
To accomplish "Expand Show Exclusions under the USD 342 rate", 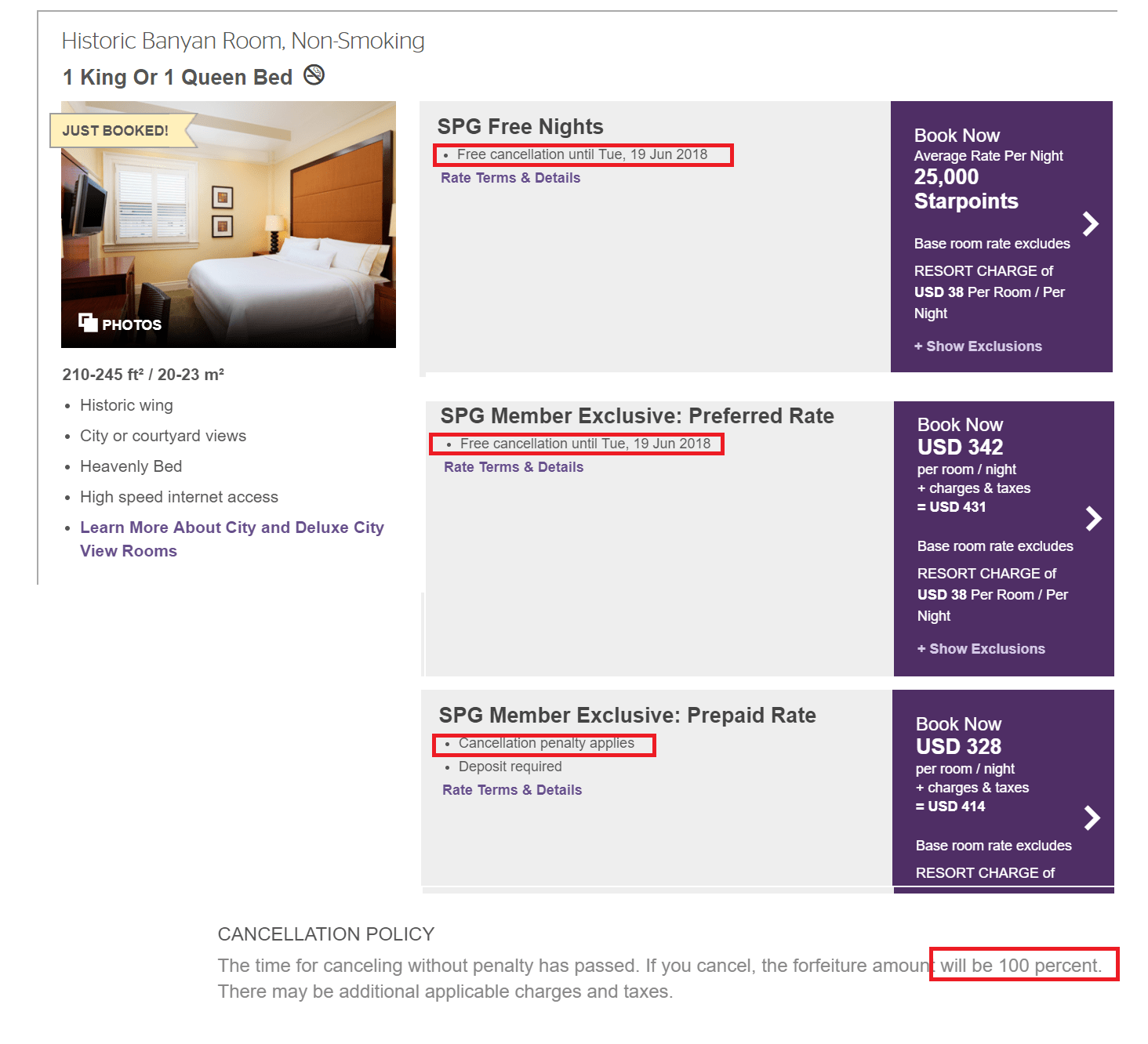I will (x=981, y=649).
